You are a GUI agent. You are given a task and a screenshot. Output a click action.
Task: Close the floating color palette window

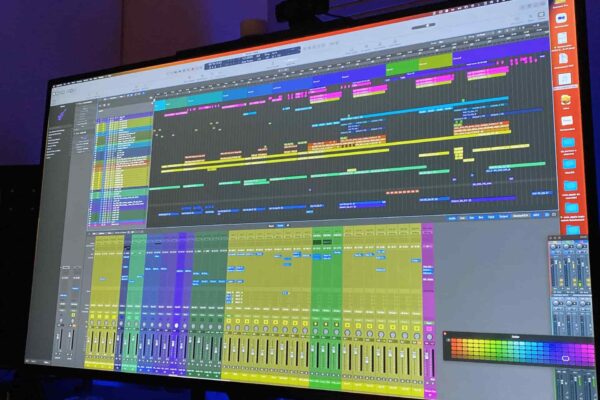445,333
